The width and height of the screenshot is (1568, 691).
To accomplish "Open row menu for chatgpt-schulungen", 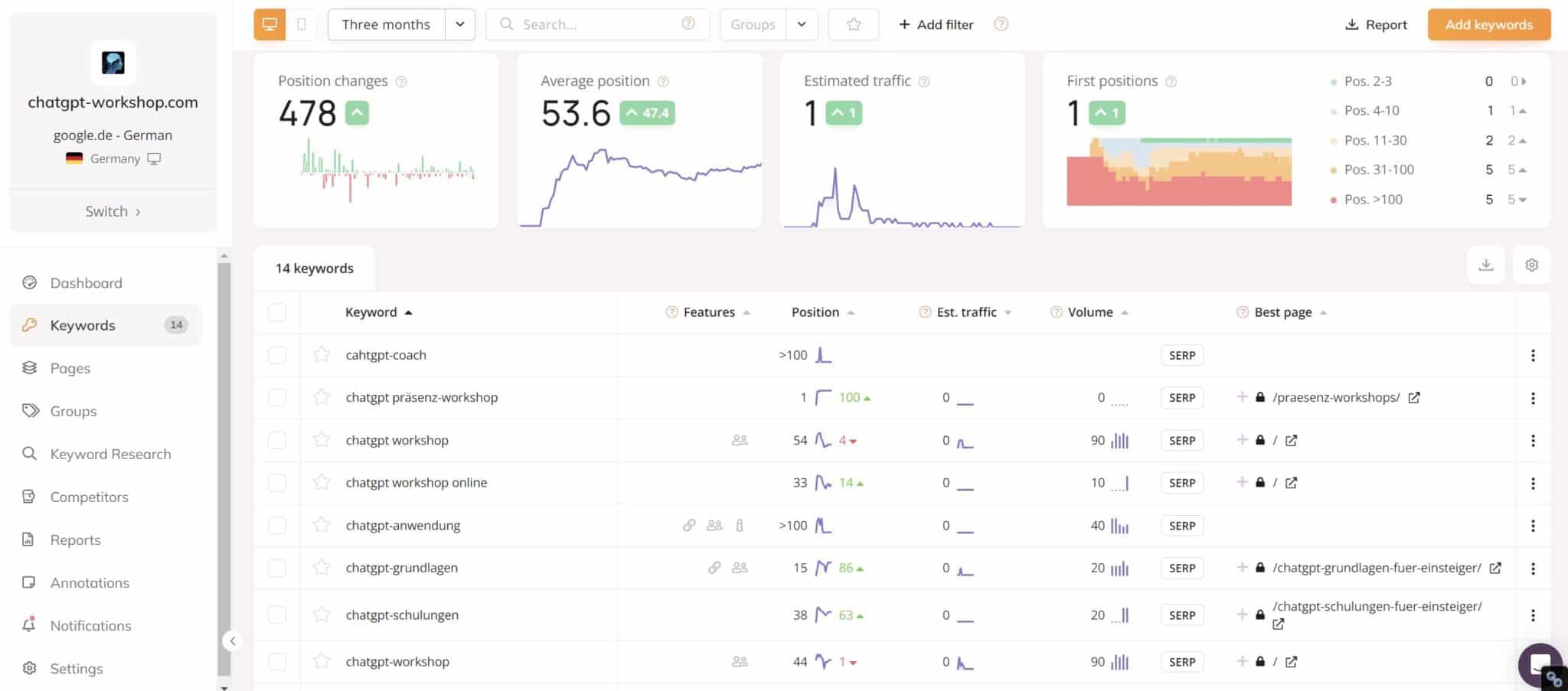I will [x=1533, y=615].
